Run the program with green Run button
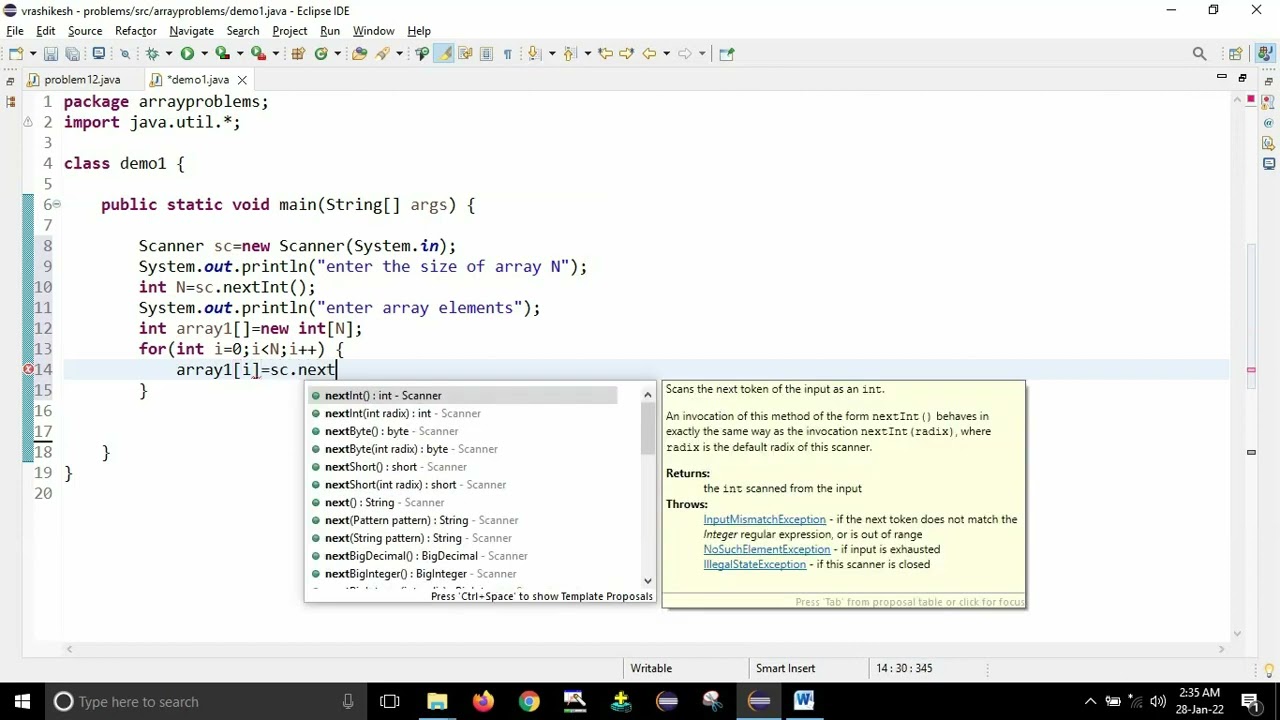This screenshot has height=720, width=1280. (x=187, y=53)
